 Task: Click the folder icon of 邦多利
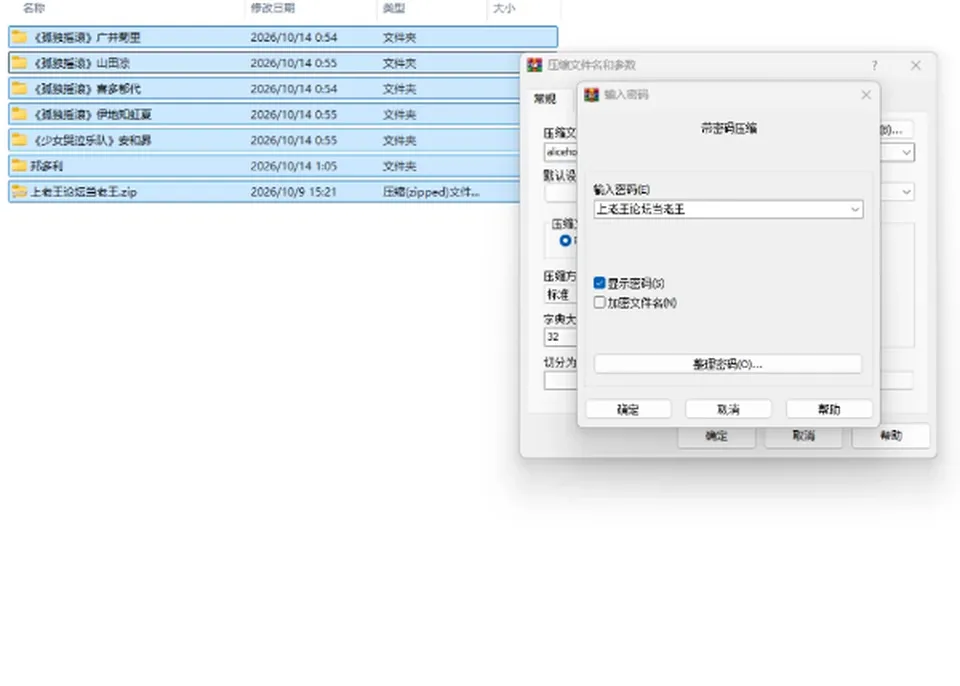point(20,166)
